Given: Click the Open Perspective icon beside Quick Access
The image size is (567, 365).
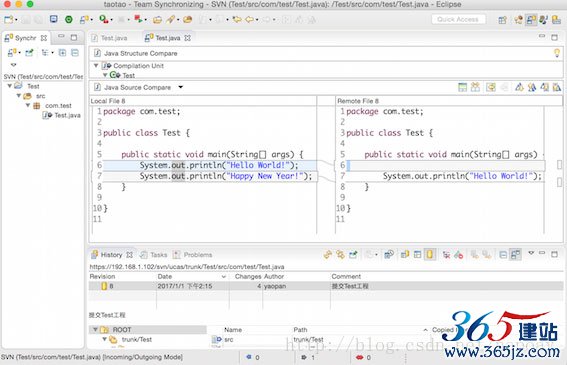Looking at the screenshot, I should coord(503,20).
